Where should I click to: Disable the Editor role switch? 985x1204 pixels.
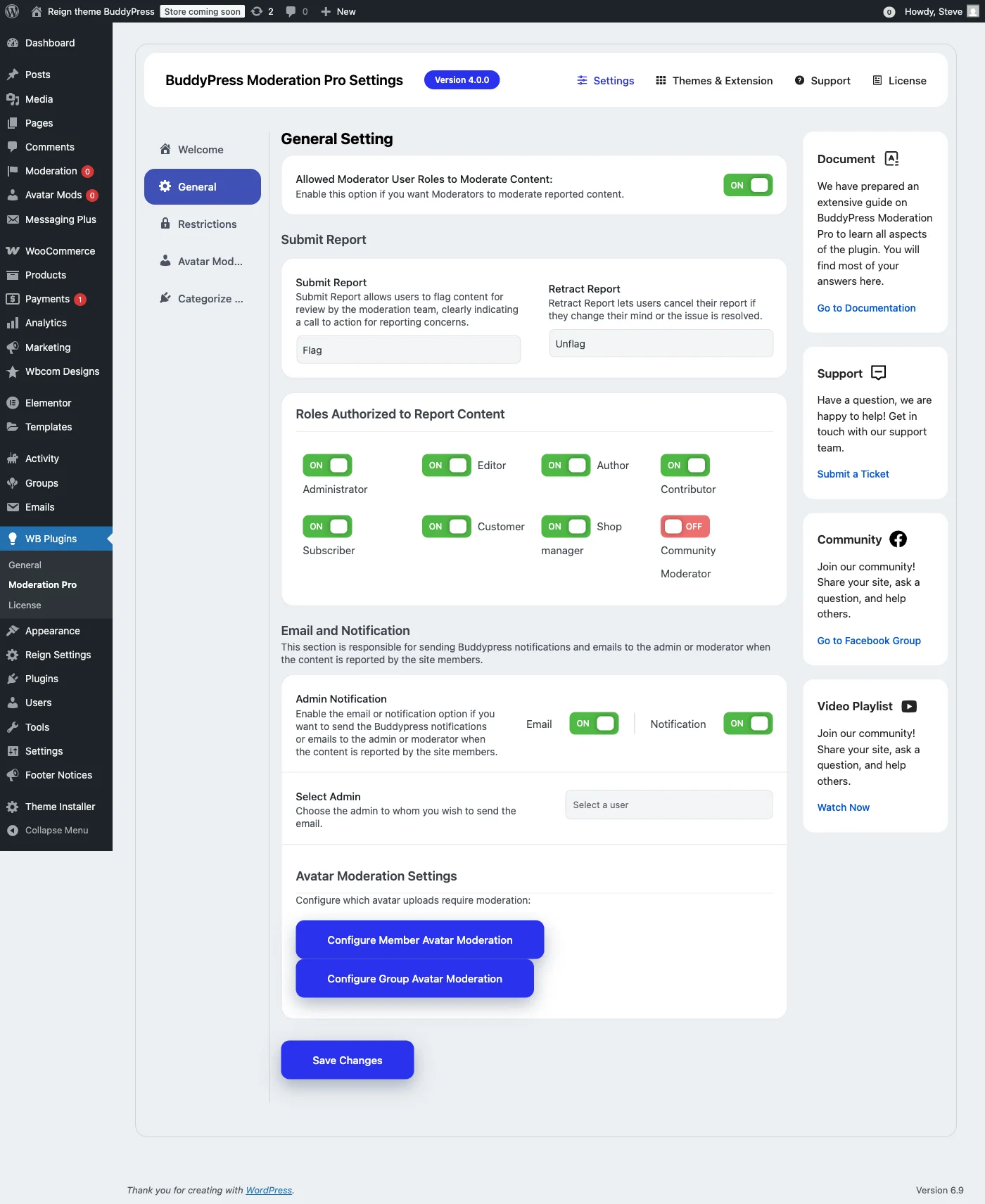click(446, 465)
